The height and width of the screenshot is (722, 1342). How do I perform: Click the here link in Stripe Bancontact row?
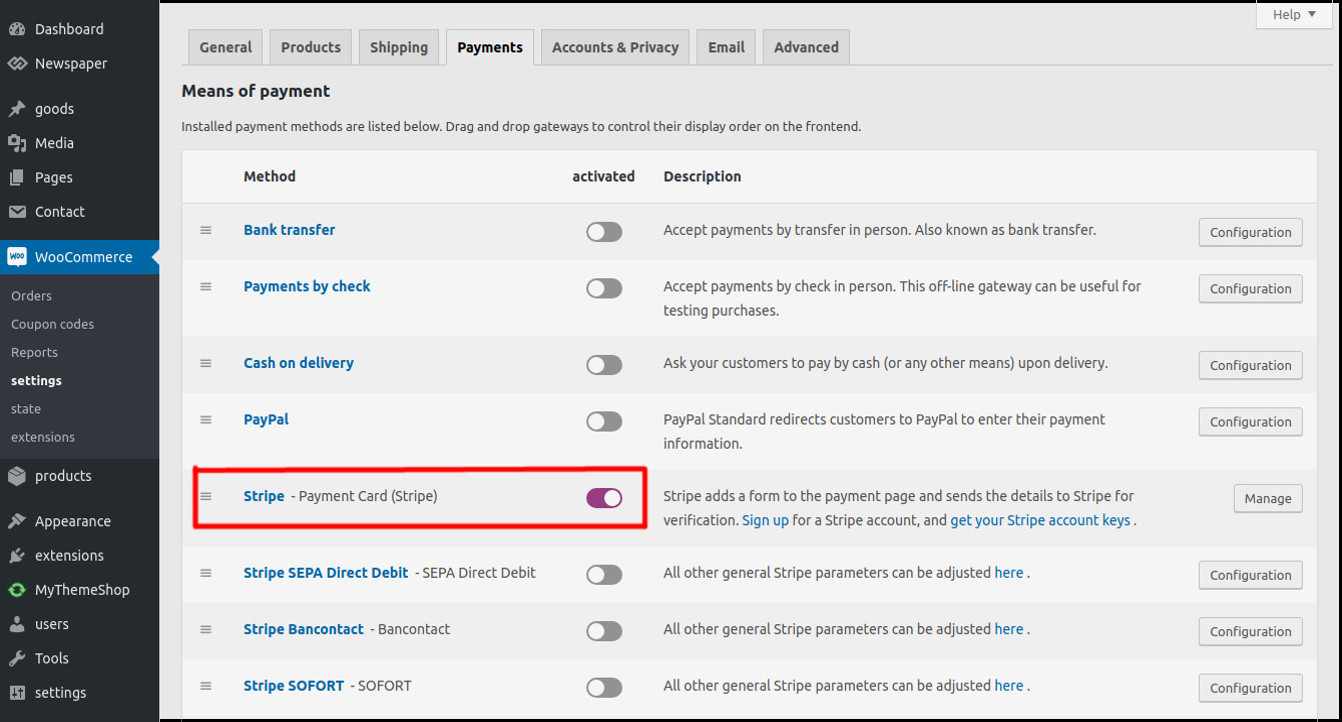pos(1009,629)
